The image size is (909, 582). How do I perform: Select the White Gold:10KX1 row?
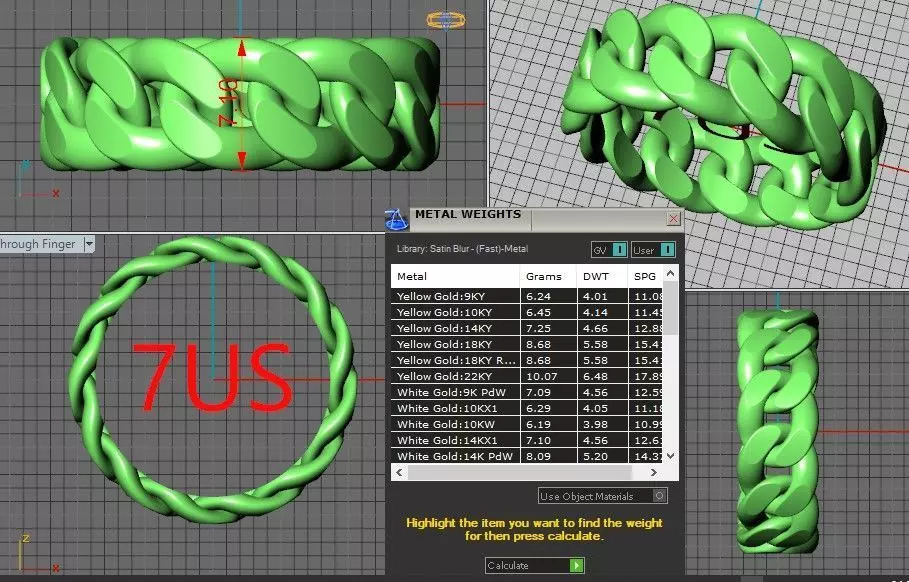(526, 408)
